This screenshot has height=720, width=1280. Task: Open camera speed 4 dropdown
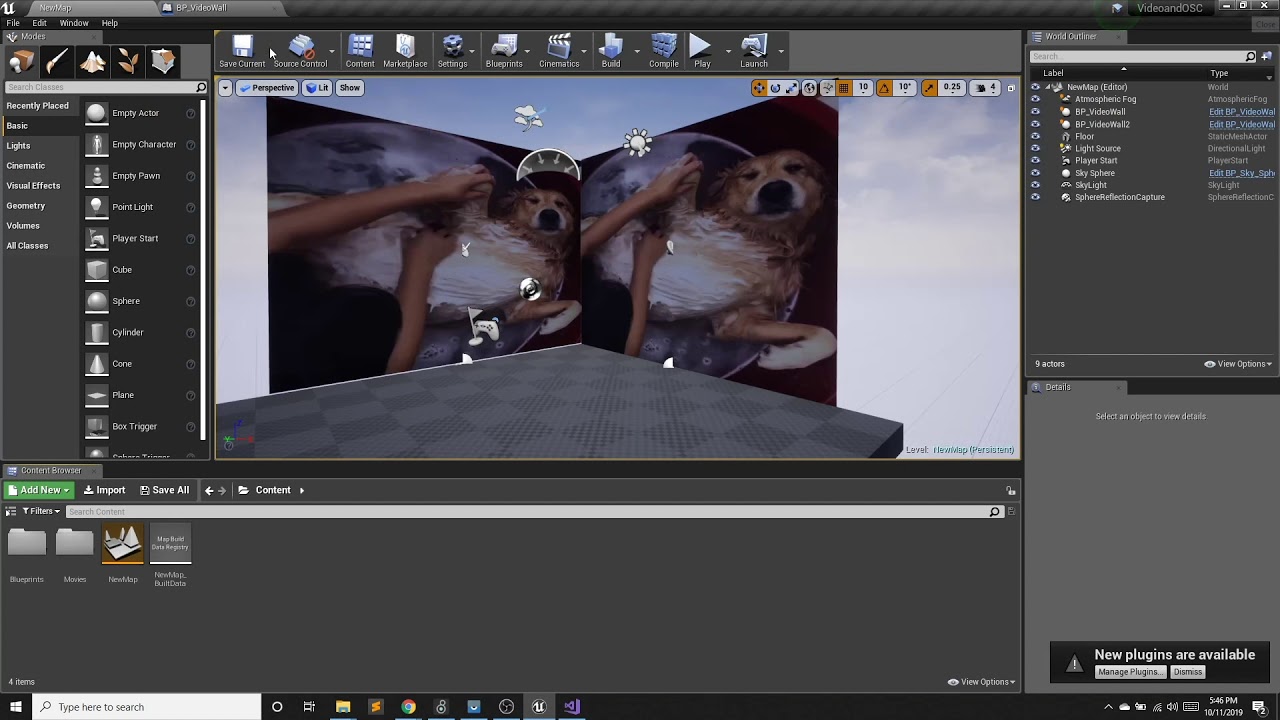(x=985, y=88)
